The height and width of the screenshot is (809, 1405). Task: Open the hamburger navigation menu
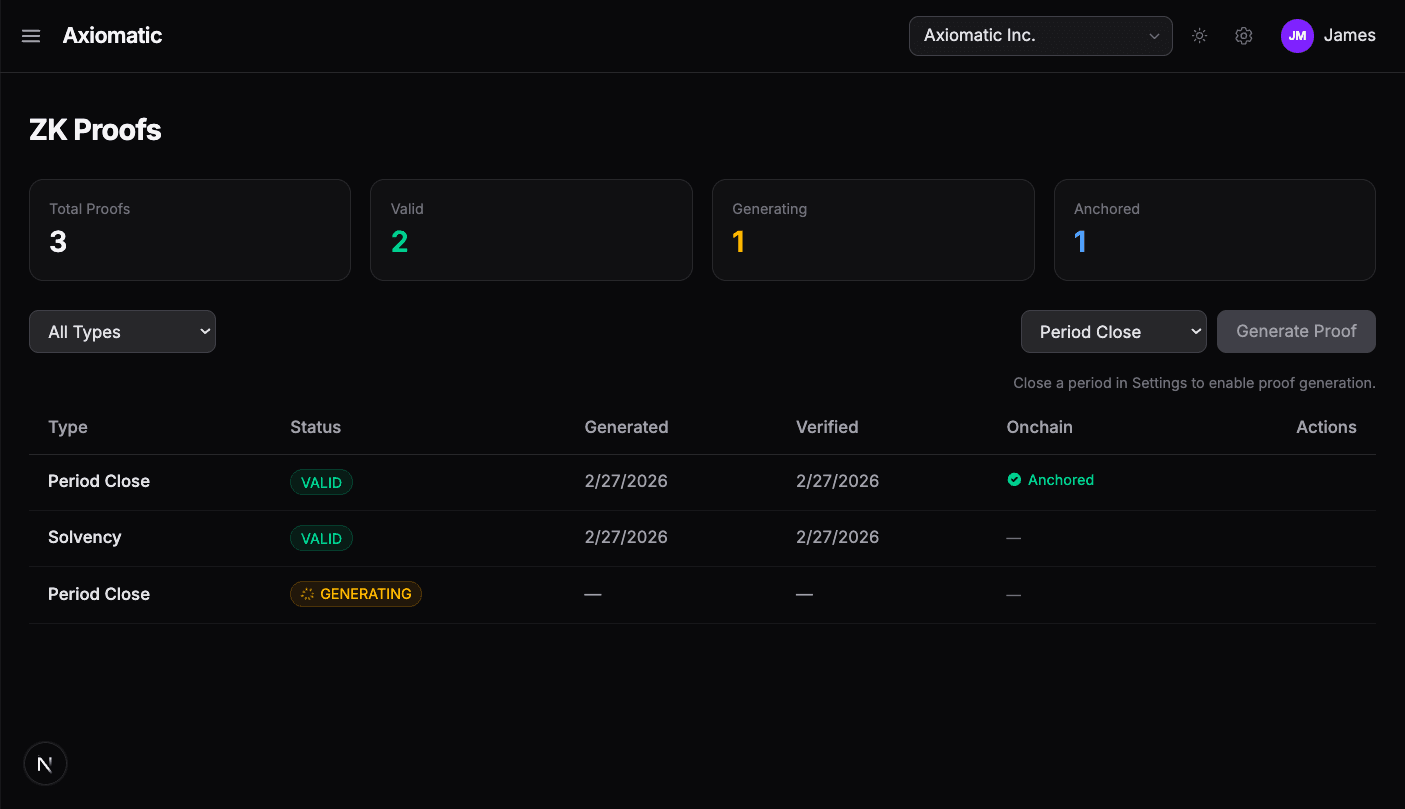pyautogui.click(x=30, y=35)
